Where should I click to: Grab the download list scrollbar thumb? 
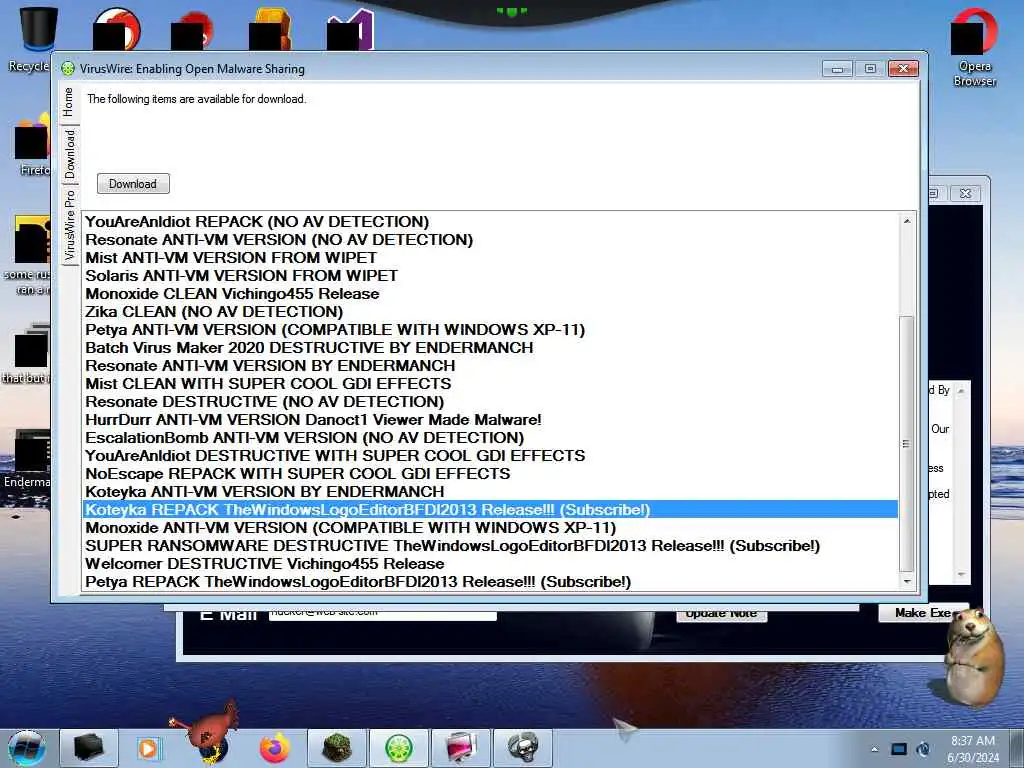(x=906, y=444)
